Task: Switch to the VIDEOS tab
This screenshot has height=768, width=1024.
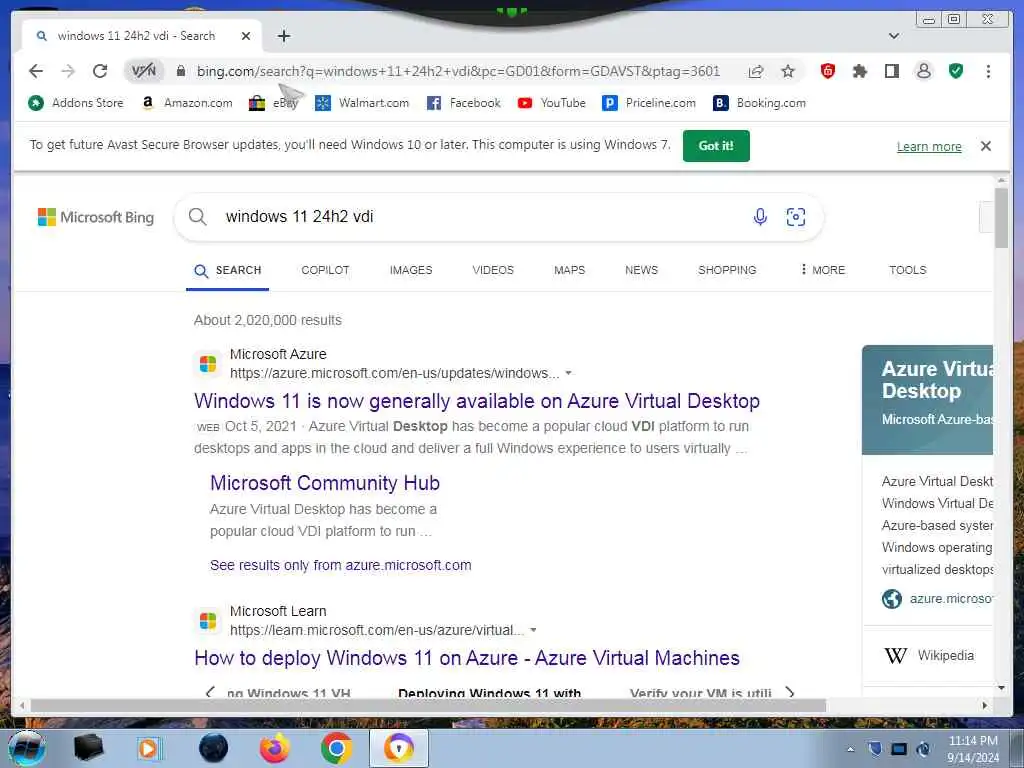Action: [x=493, y=270]
